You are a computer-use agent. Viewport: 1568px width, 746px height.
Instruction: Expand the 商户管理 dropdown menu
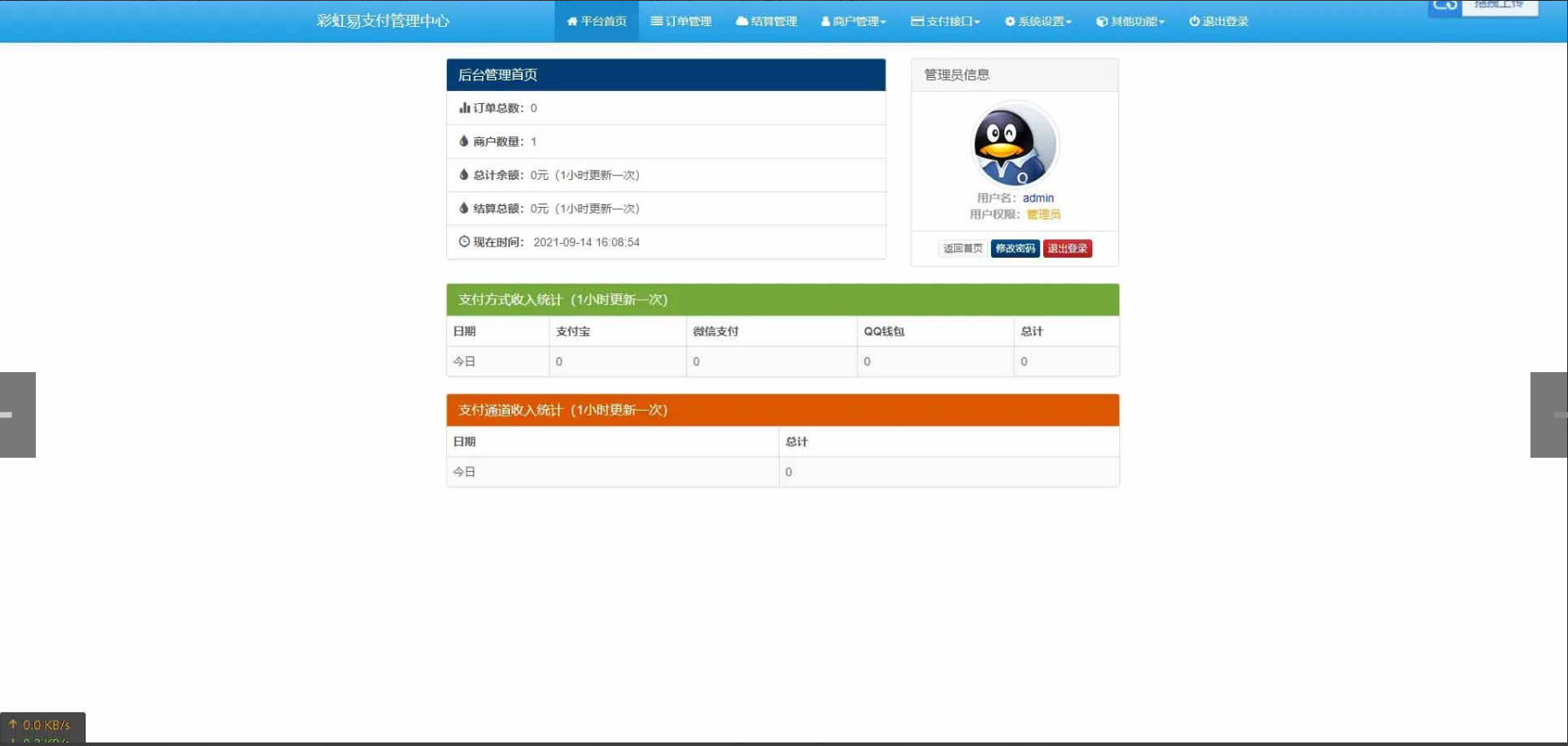[x=853, y=21]
